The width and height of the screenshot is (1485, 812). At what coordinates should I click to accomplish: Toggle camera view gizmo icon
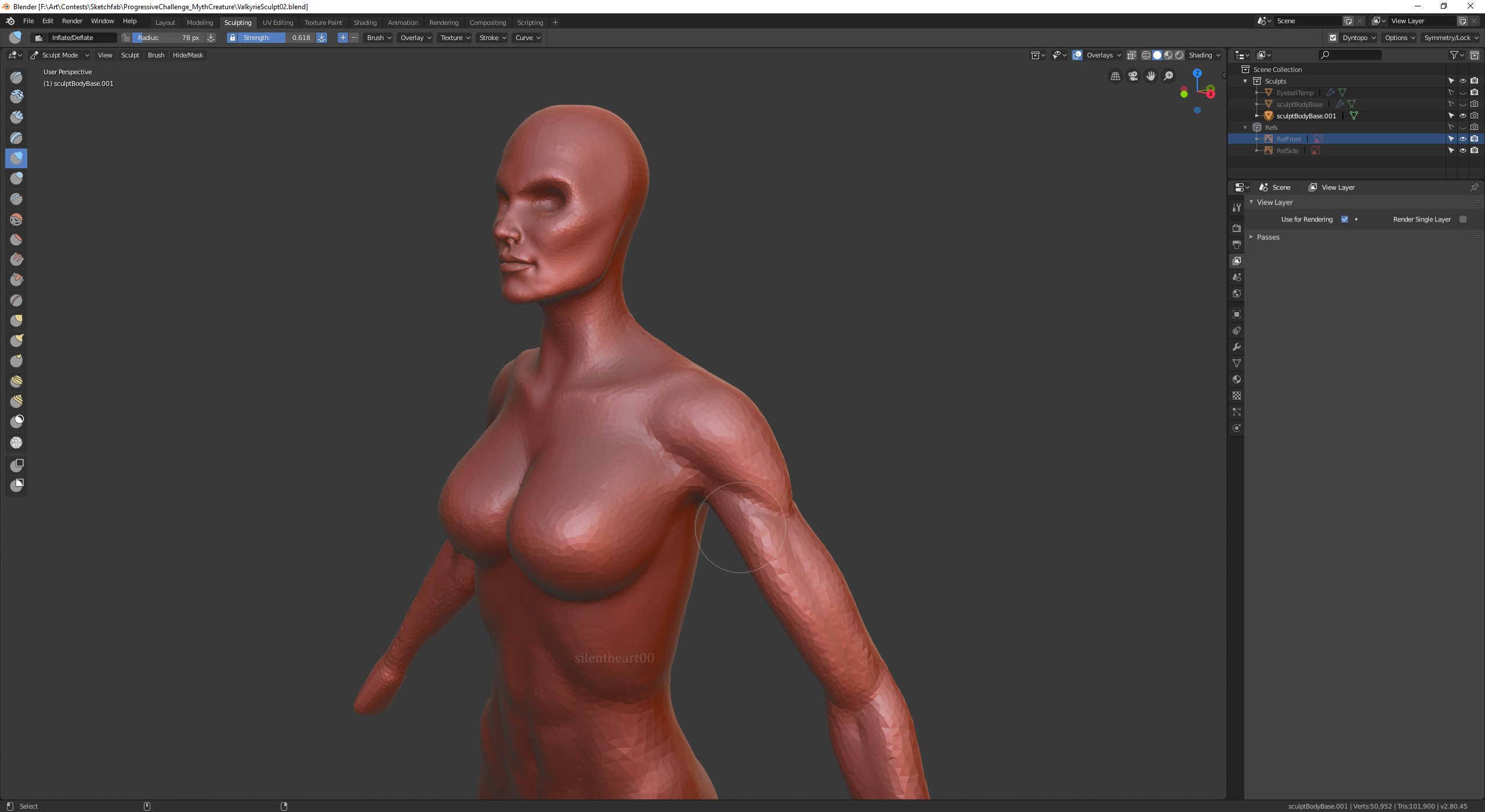click(x=1133, y=76)
